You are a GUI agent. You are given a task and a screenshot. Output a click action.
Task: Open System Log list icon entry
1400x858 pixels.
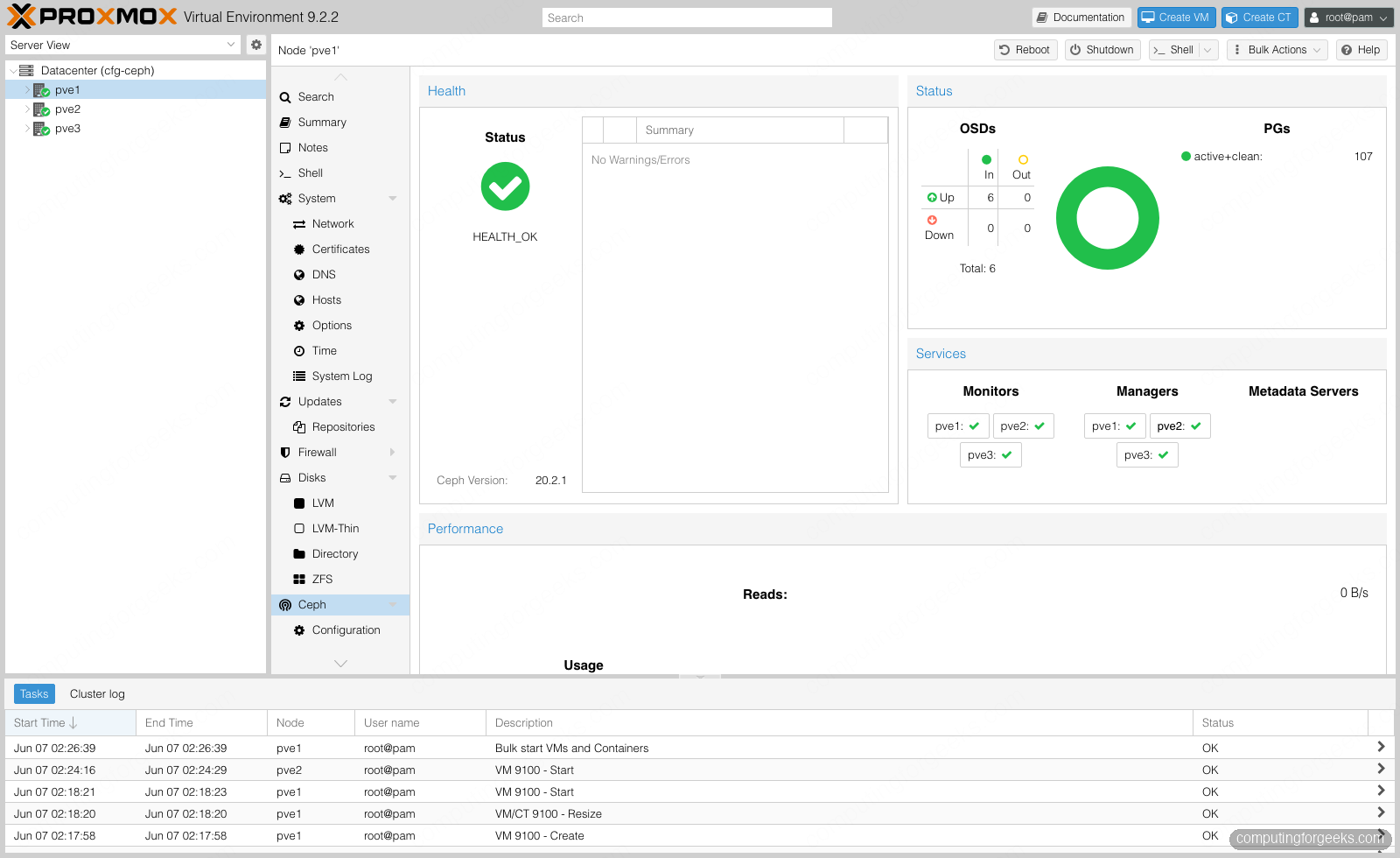pos(299,376)
